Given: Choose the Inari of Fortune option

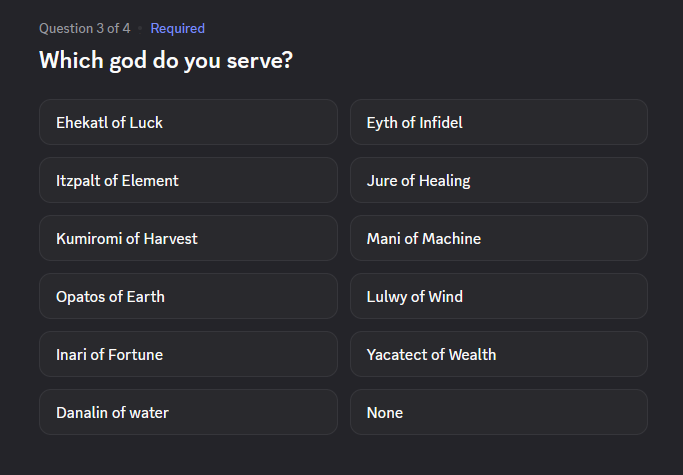Looking at the screenshot, I should point(188,355).
